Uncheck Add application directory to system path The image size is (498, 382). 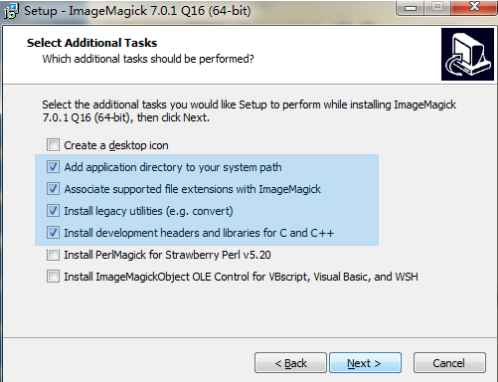pos(53,167)
